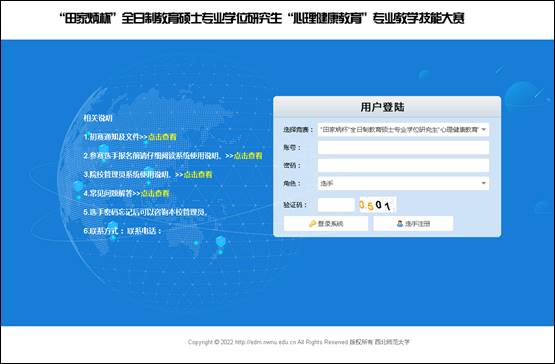Open the 选择竞赛 competition dropdown
This screenshot has height=364, width=555.
pyautogui.click(x=403, y=130)
